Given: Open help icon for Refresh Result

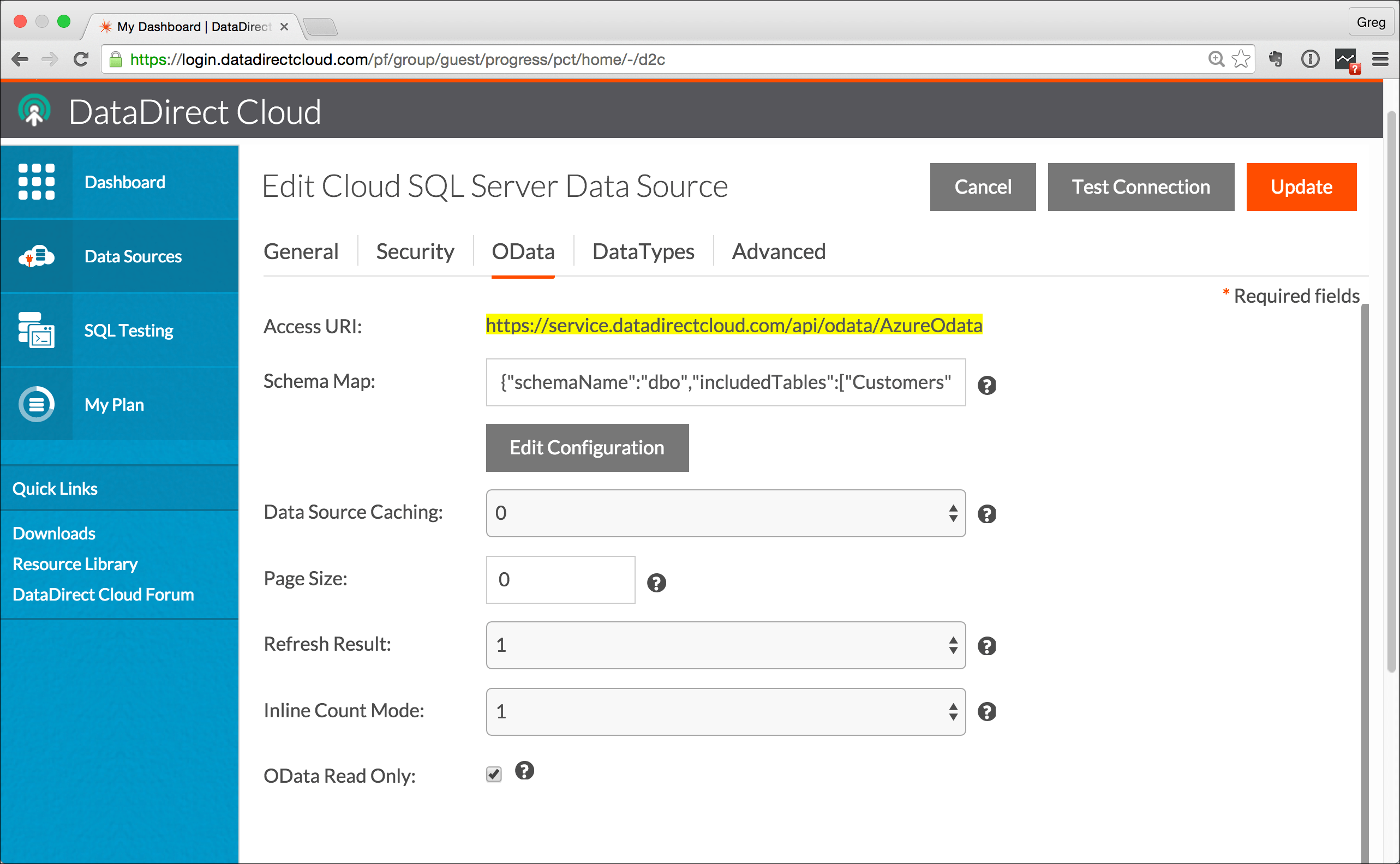Looking at the screenshot, I should tap(987, 646).
